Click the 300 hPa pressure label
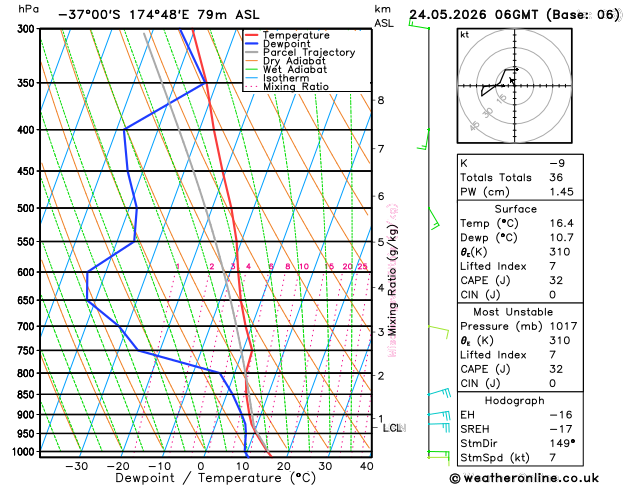Viewport: 629px width, 486px height. point(28,29)
